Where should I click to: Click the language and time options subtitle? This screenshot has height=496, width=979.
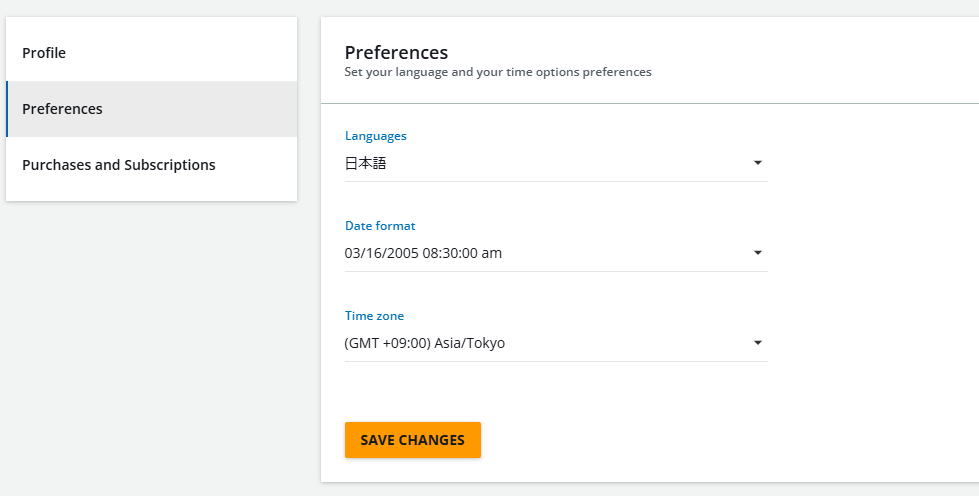[498, 72]
